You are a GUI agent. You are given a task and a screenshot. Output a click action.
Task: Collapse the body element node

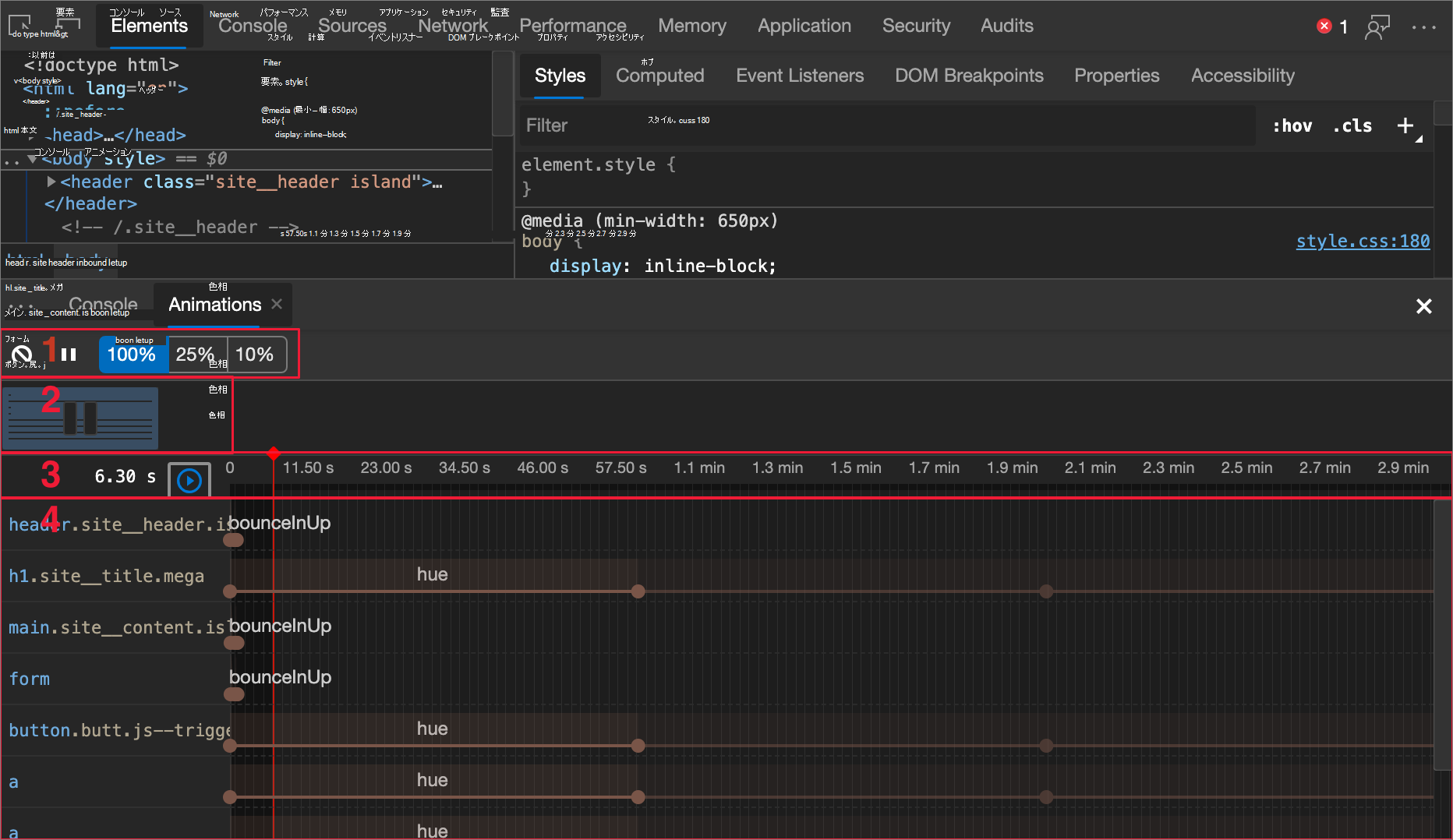[x=32, y=158]
